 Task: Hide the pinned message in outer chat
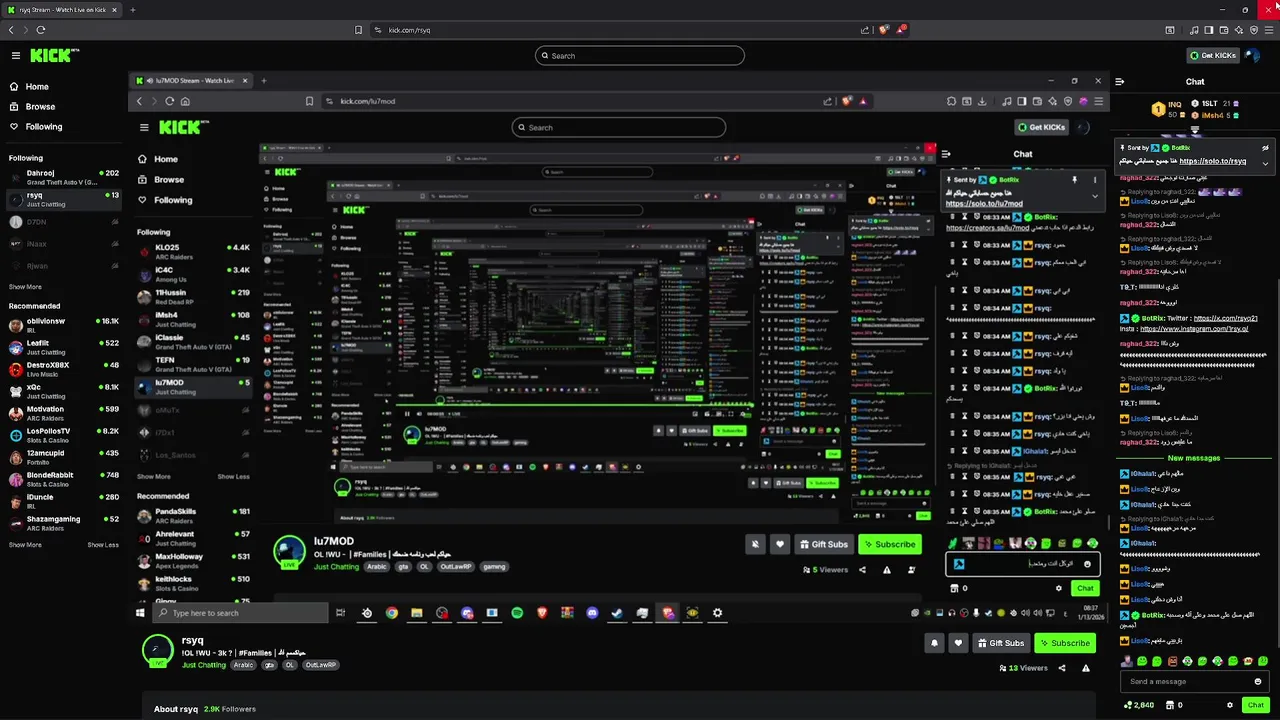[1265, 148]
